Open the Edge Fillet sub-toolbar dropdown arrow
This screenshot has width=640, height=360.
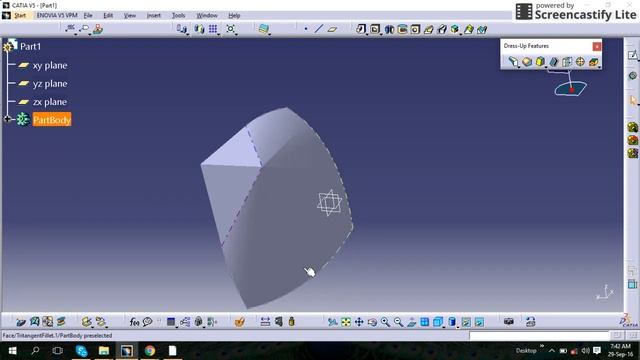click(x=519, y=67)
